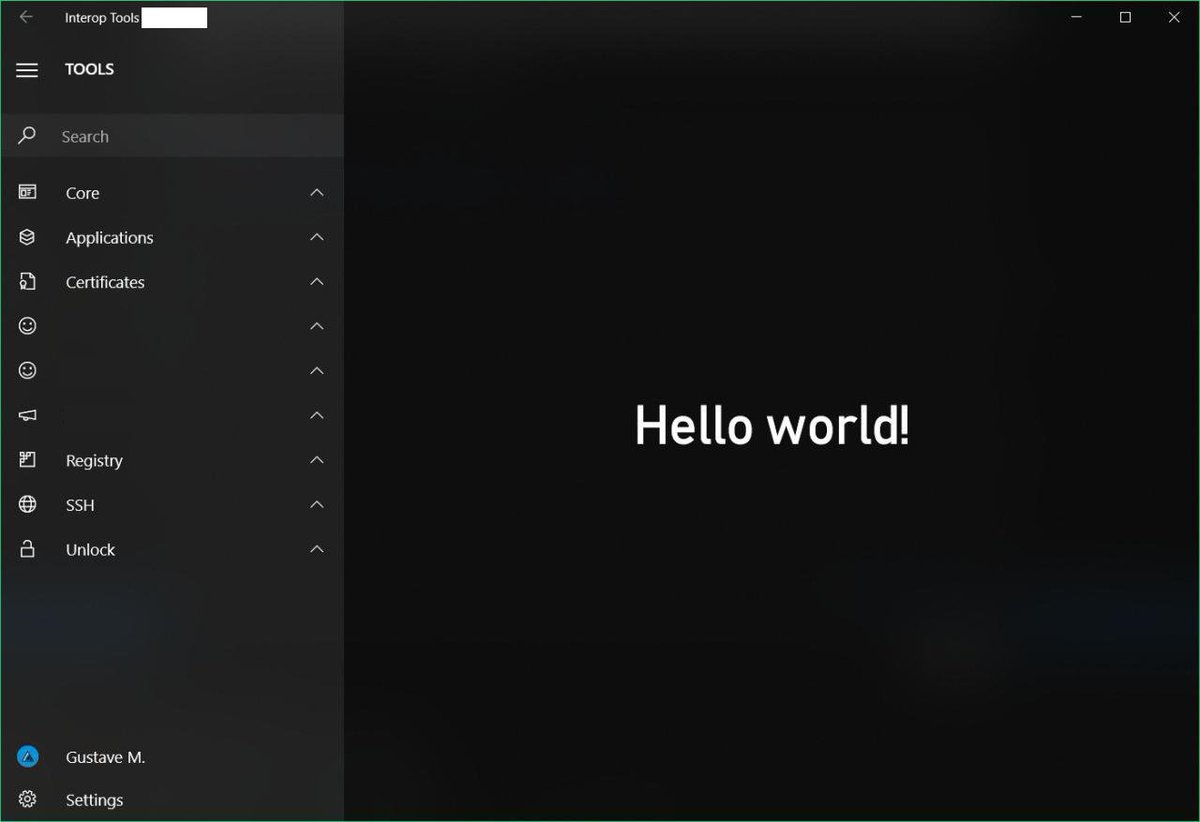
Task: Click the TOOLS header text
Action: 89,69
